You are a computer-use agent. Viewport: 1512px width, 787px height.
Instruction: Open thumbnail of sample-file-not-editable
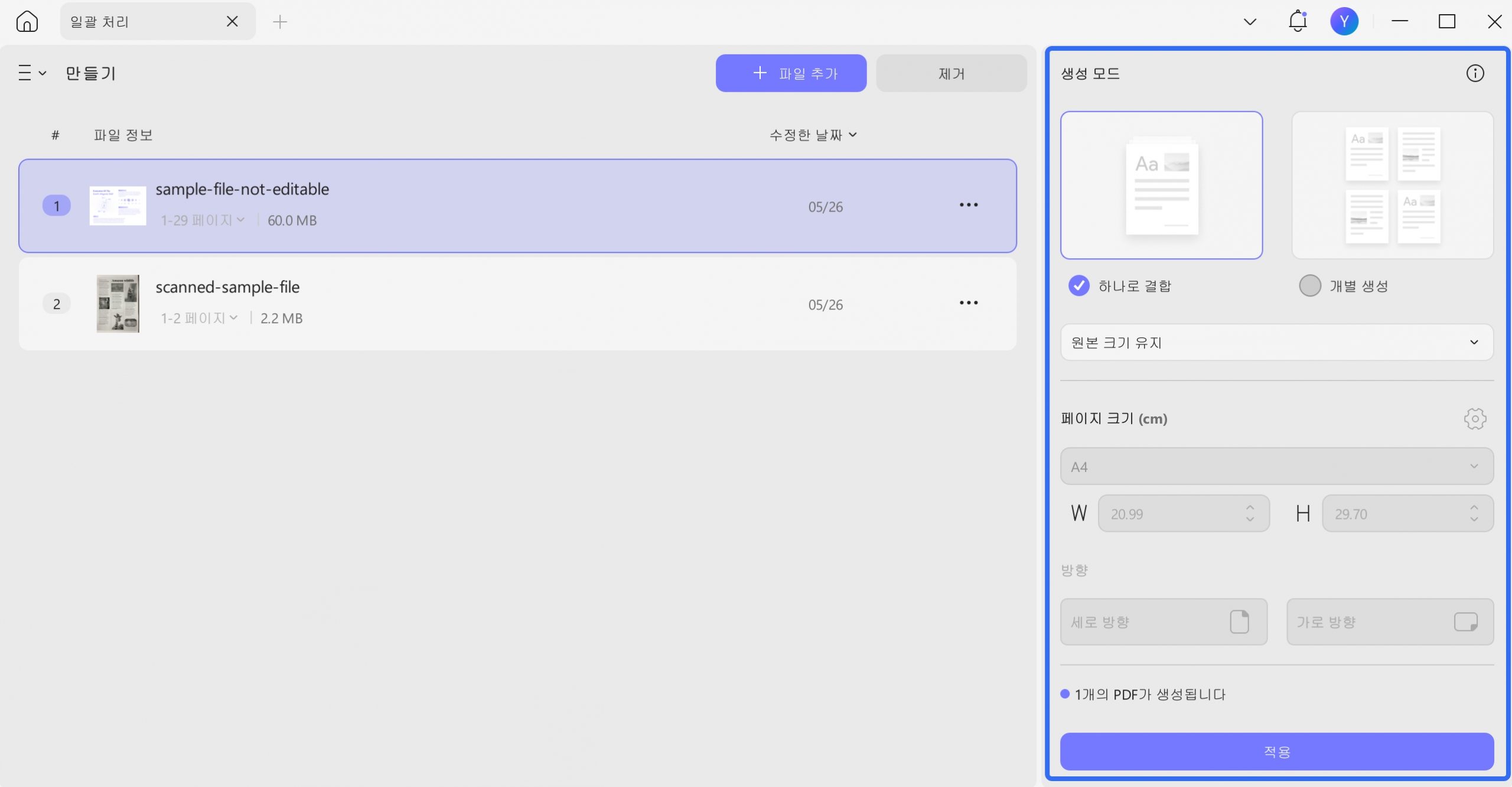click(118, 206)
